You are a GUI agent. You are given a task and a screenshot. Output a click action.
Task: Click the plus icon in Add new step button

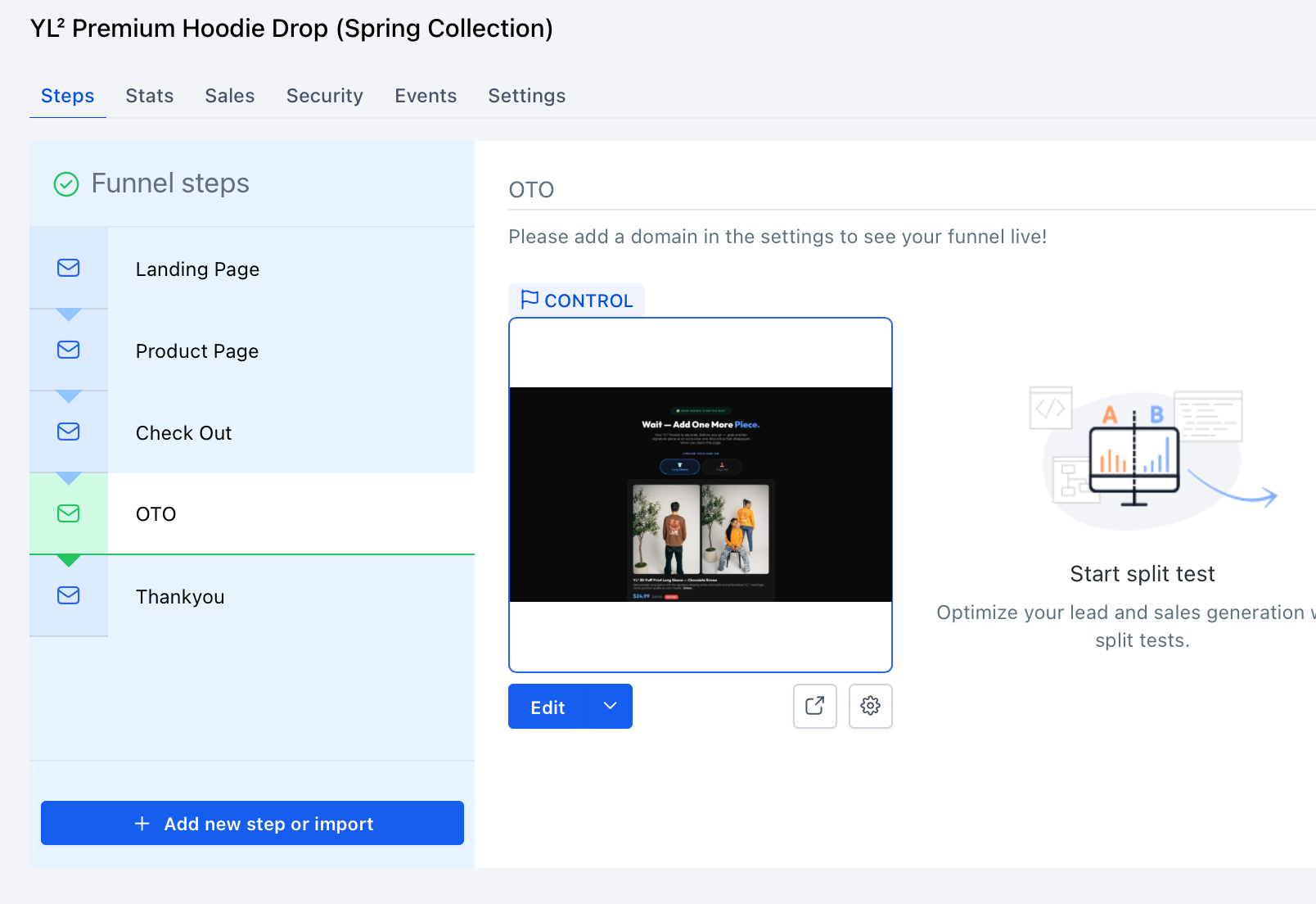(x=142, y=823)
